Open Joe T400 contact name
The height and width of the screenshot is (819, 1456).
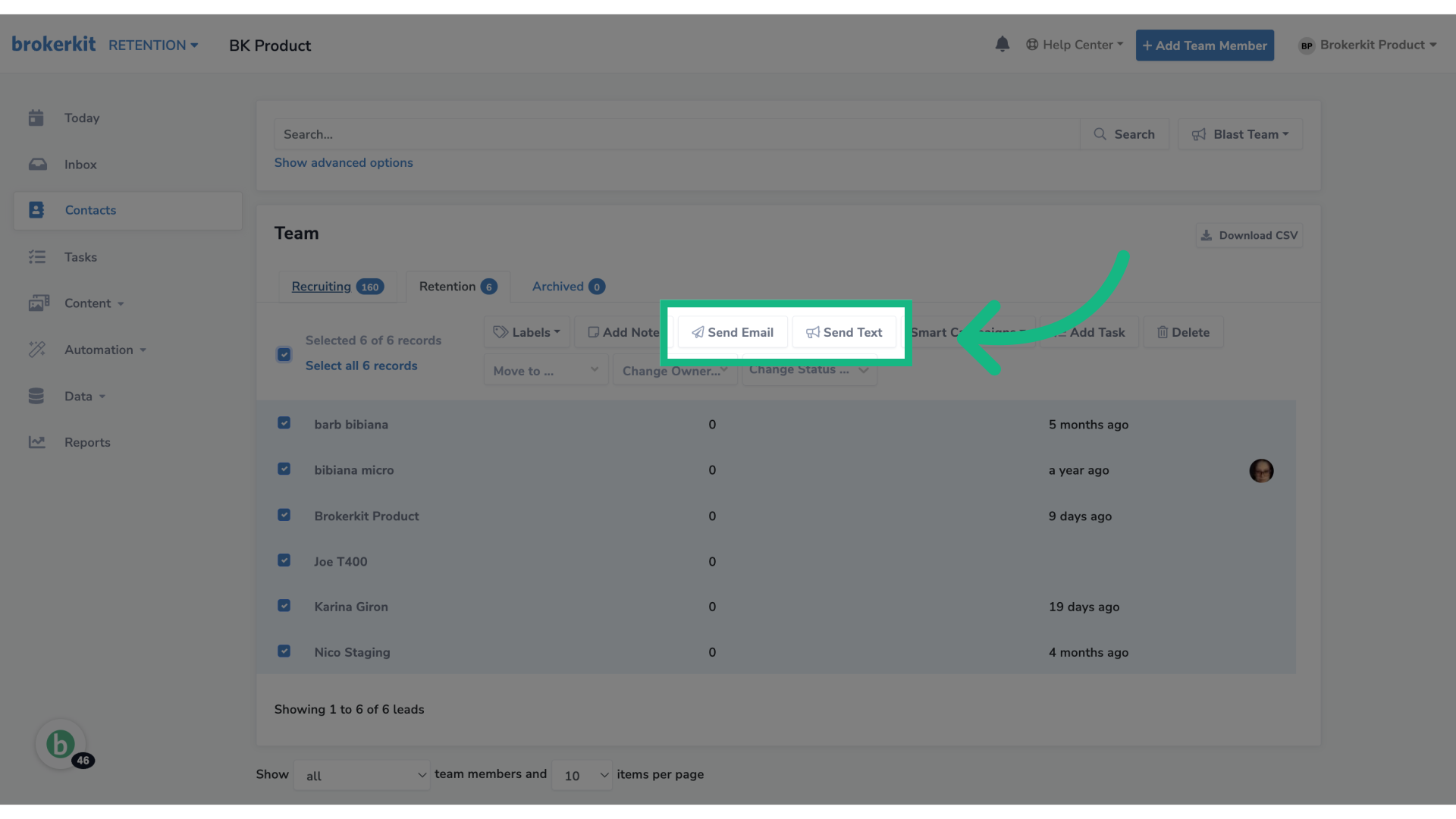pyautogui.click(x=340, y=562)
